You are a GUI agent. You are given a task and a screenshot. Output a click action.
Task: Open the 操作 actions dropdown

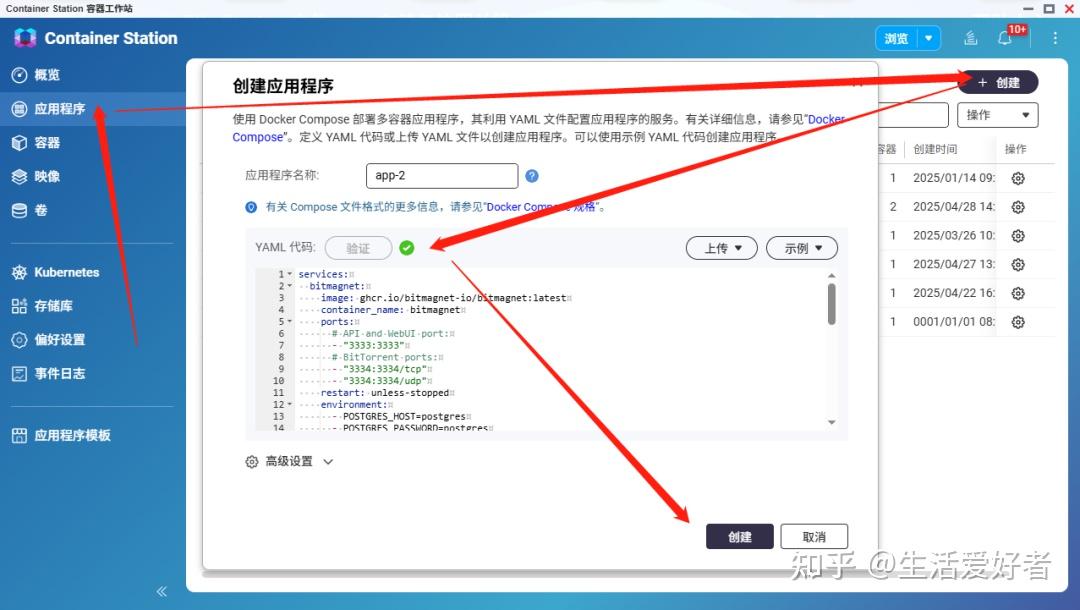point(997,115)
